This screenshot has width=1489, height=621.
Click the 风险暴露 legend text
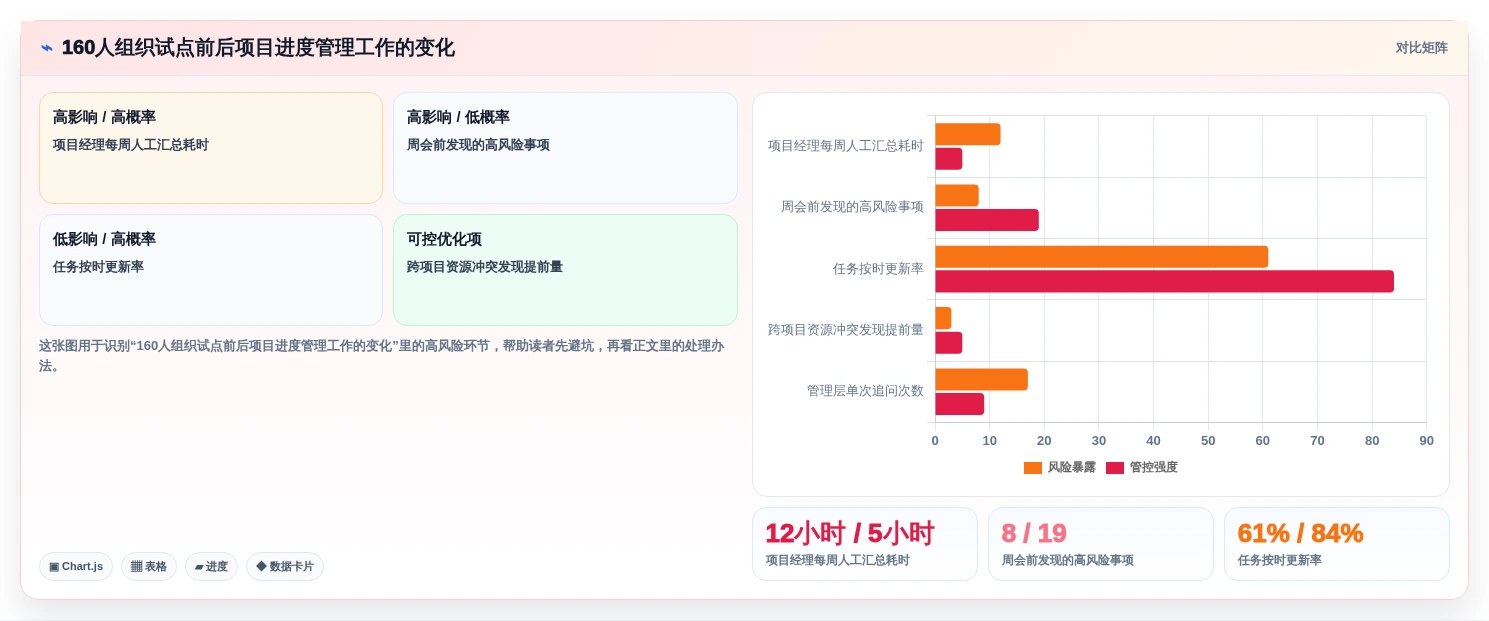[1071, 468]
